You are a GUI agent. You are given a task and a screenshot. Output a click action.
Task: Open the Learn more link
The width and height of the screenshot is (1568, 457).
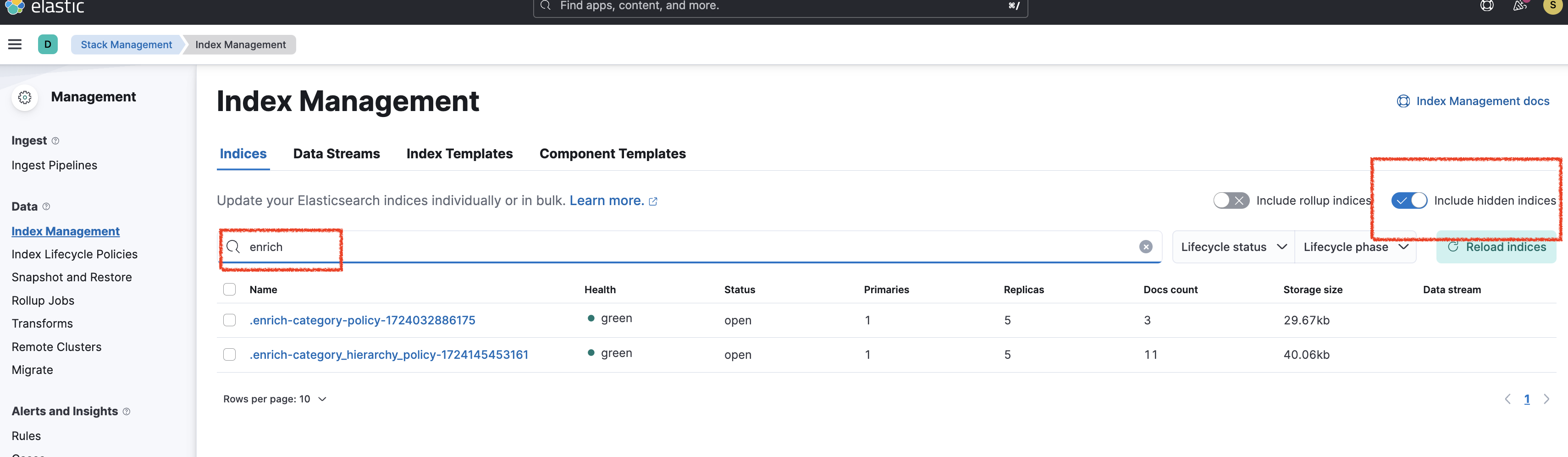click(606, 201)
